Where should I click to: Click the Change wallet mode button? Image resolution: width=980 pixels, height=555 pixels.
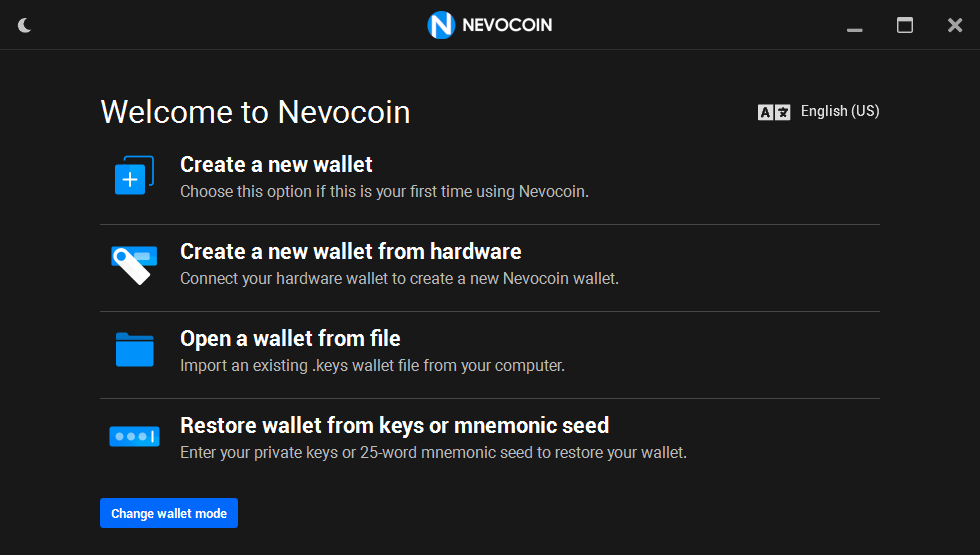(169, 513)
